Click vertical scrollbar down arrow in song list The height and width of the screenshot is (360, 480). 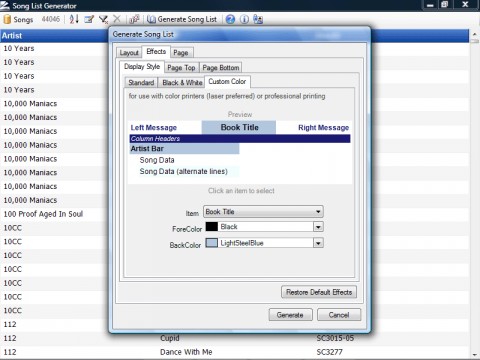475,355
